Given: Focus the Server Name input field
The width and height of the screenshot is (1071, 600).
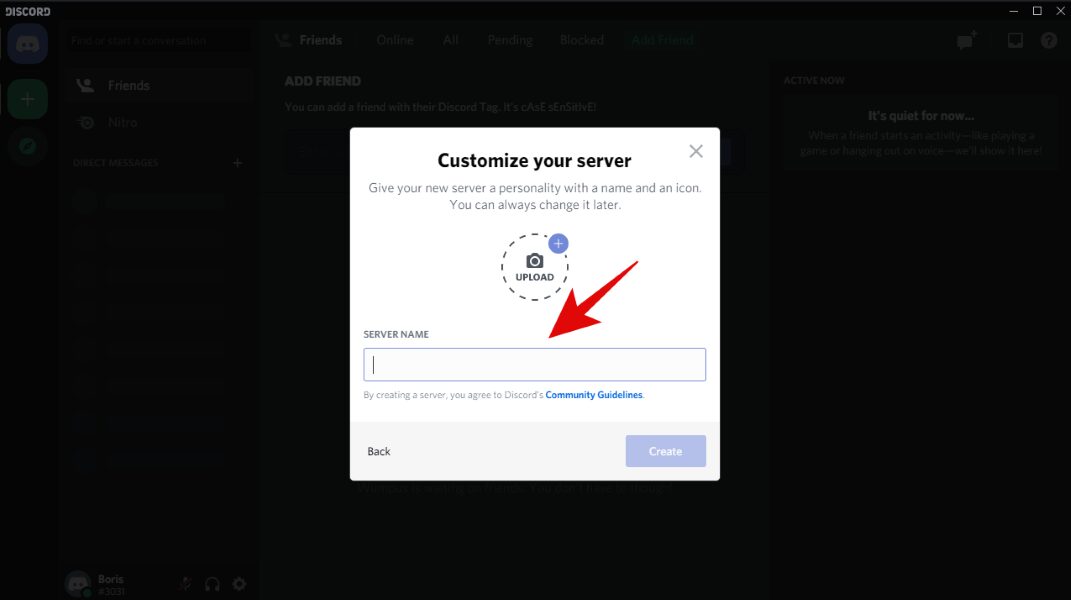Looking at the screenshot, I should pyautogui.click(x=534, y=364).
